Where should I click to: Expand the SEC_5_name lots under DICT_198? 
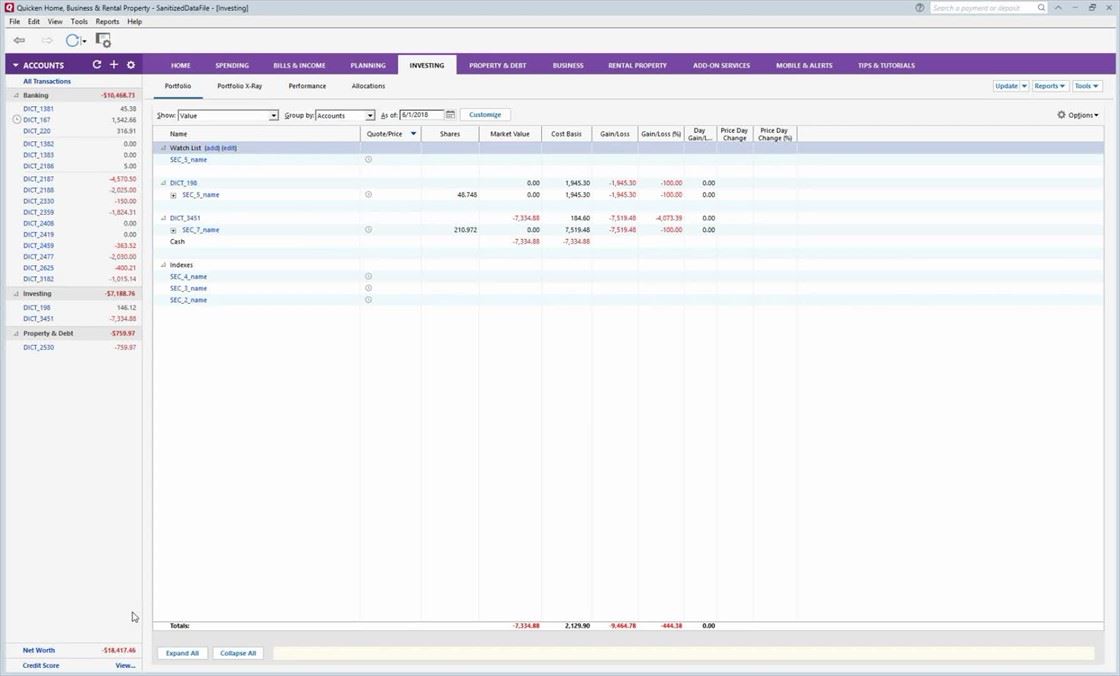pos(173,195)
